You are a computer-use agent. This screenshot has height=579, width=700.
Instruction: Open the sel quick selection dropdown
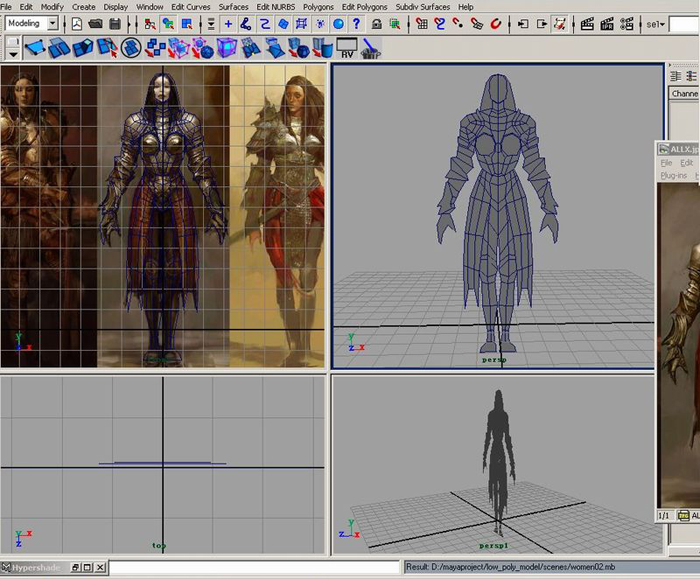[656, 24]
